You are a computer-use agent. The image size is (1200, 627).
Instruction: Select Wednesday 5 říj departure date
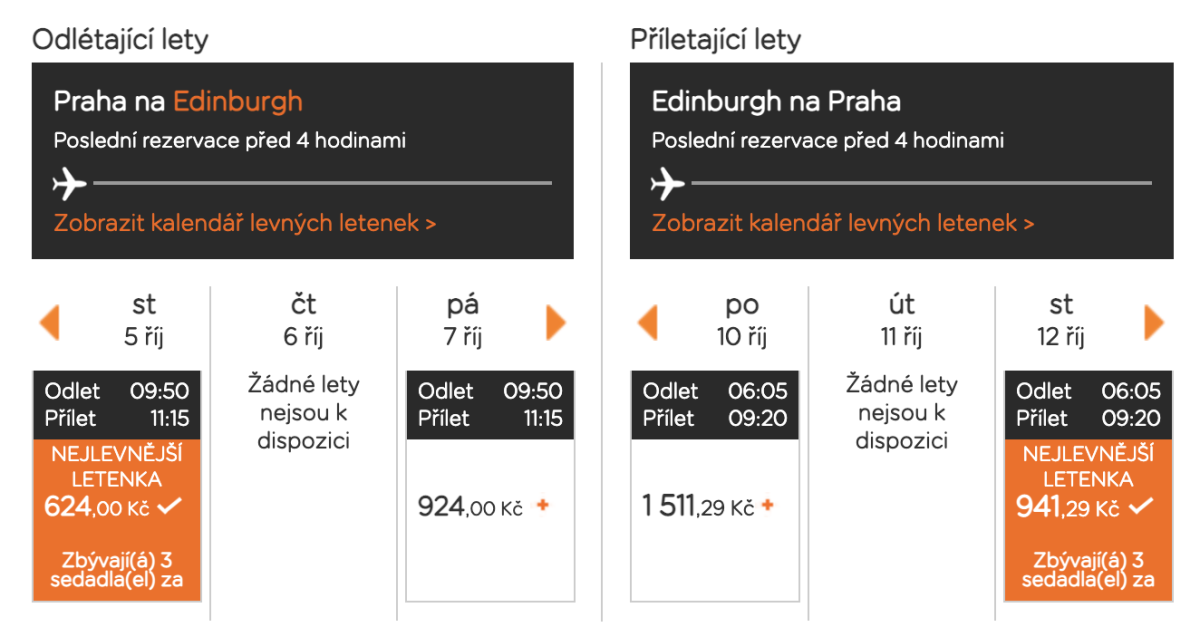[144, 320]
